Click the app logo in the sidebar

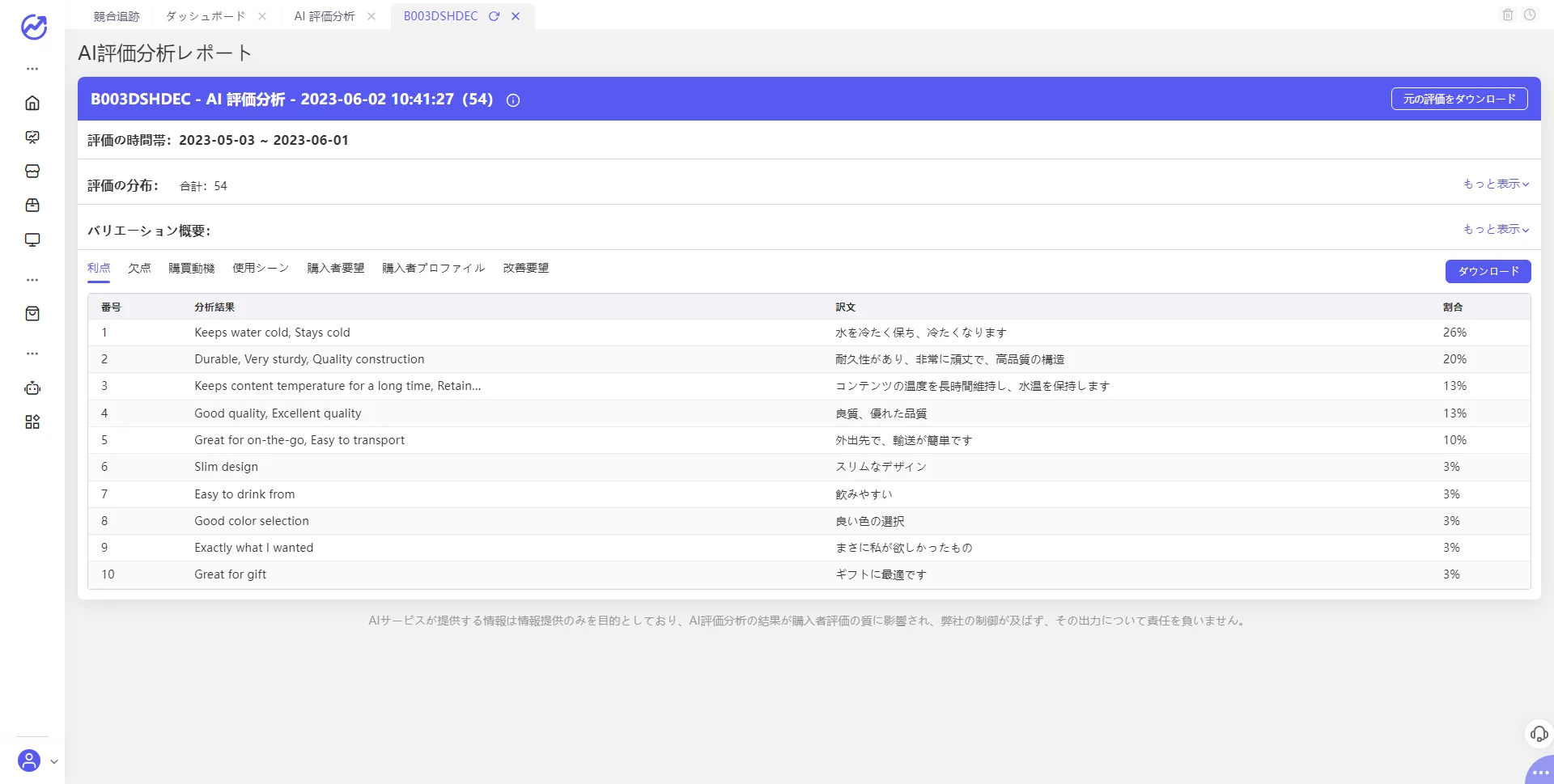tap(33, 27)
